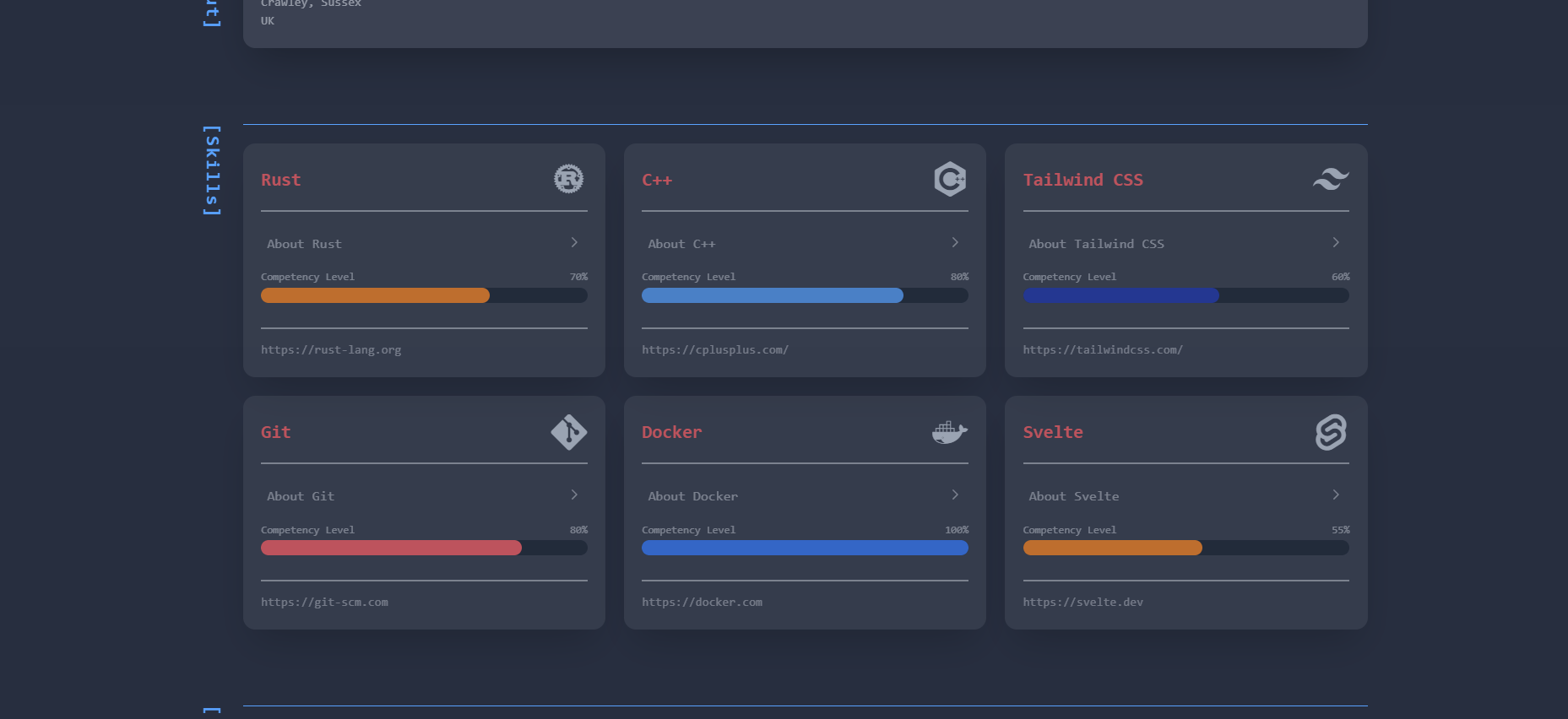Screen dimensions: 1568x719
Task: Click the Docker whale logo icon
Action: coord(950,432)
